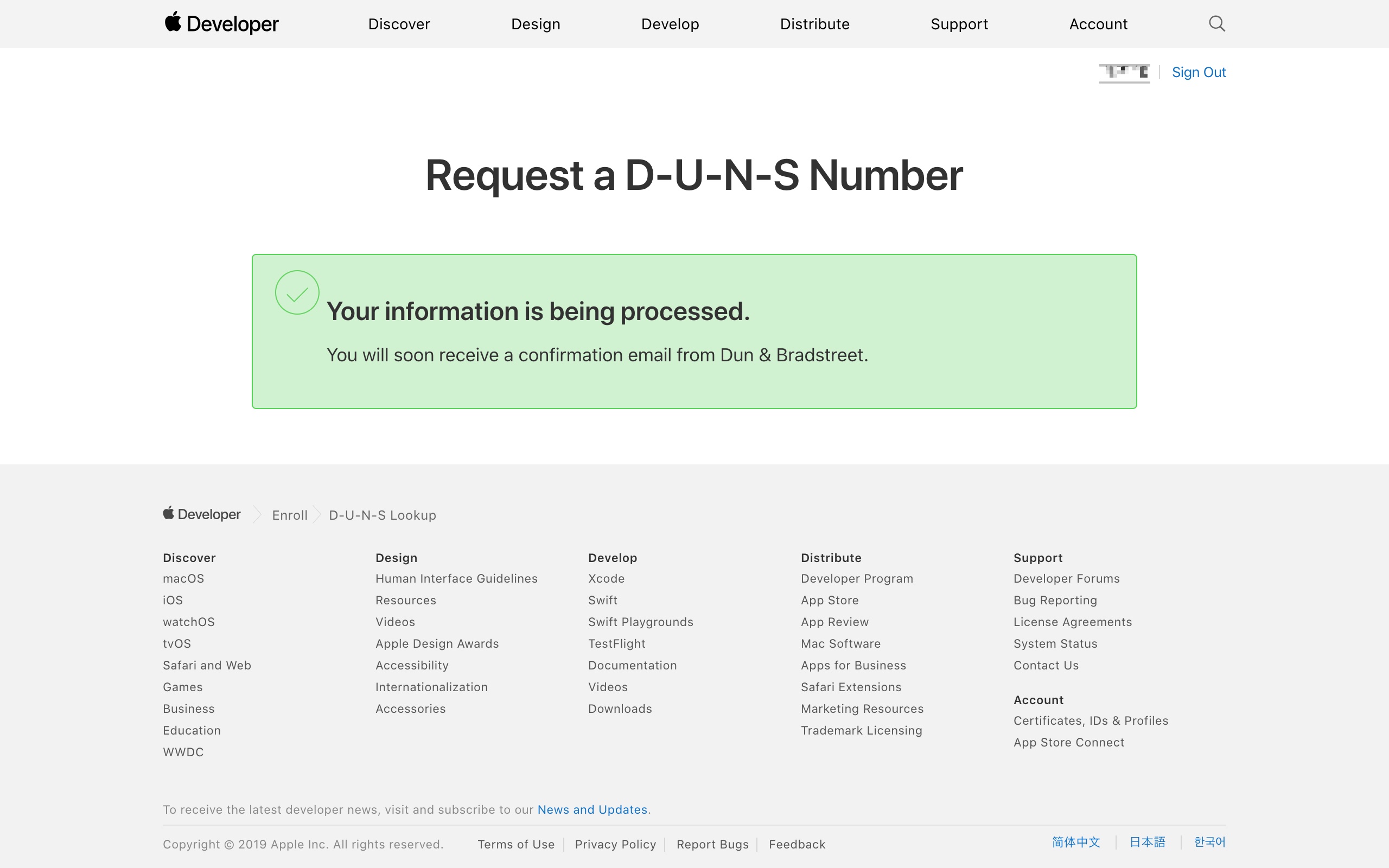The height and width of the screenshot is (868, 1389).
Task: Visit News and Updates link
Action: point(592,809)
